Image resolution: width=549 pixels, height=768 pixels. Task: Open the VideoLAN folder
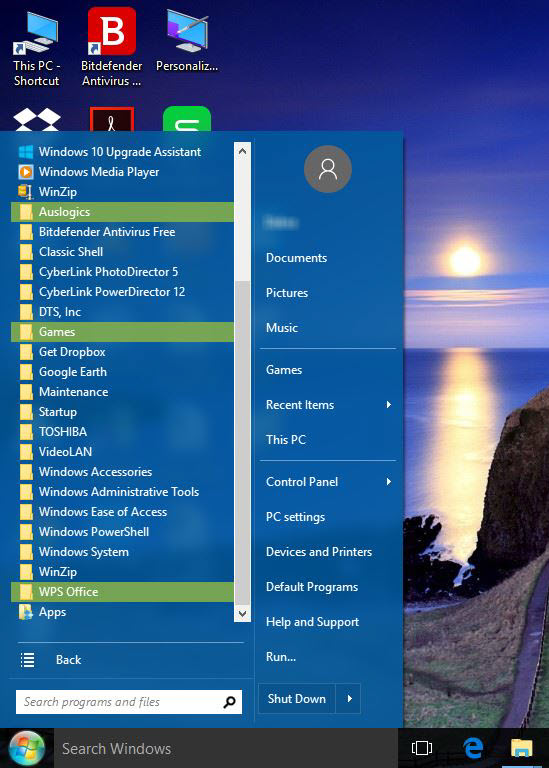122,452
